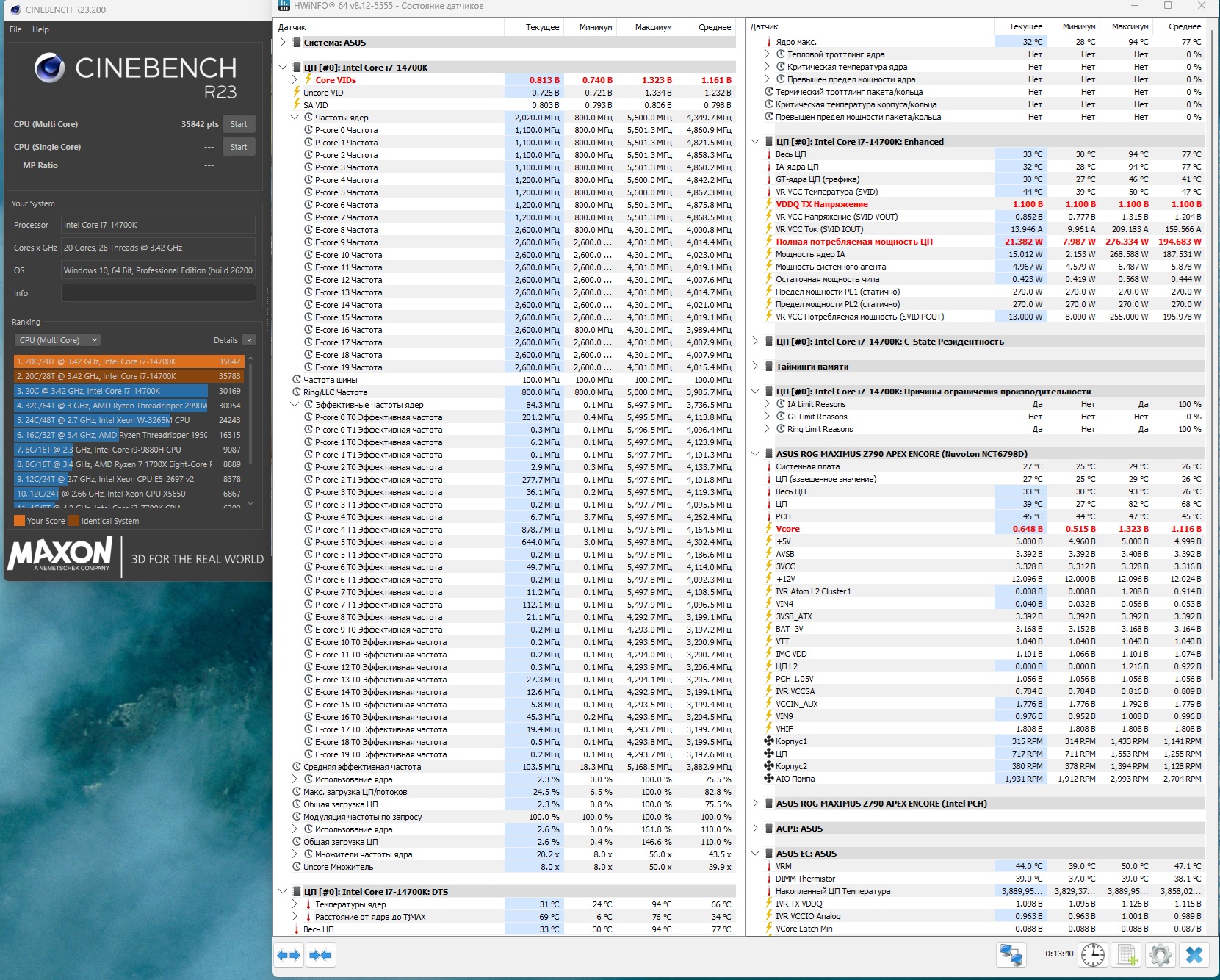Click the chip icon beside Система: ASUS

click(297, 42)
